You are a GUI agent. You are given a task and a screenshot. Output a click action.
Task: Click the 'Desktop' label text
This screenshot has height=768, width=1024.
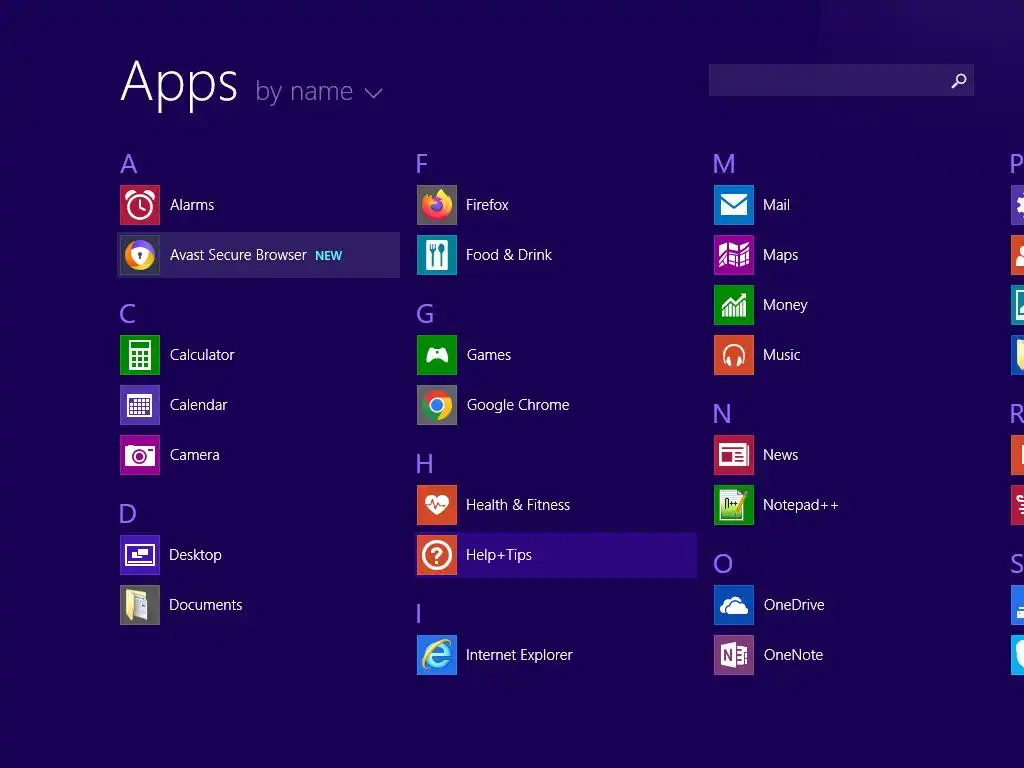tap(195, 555)
